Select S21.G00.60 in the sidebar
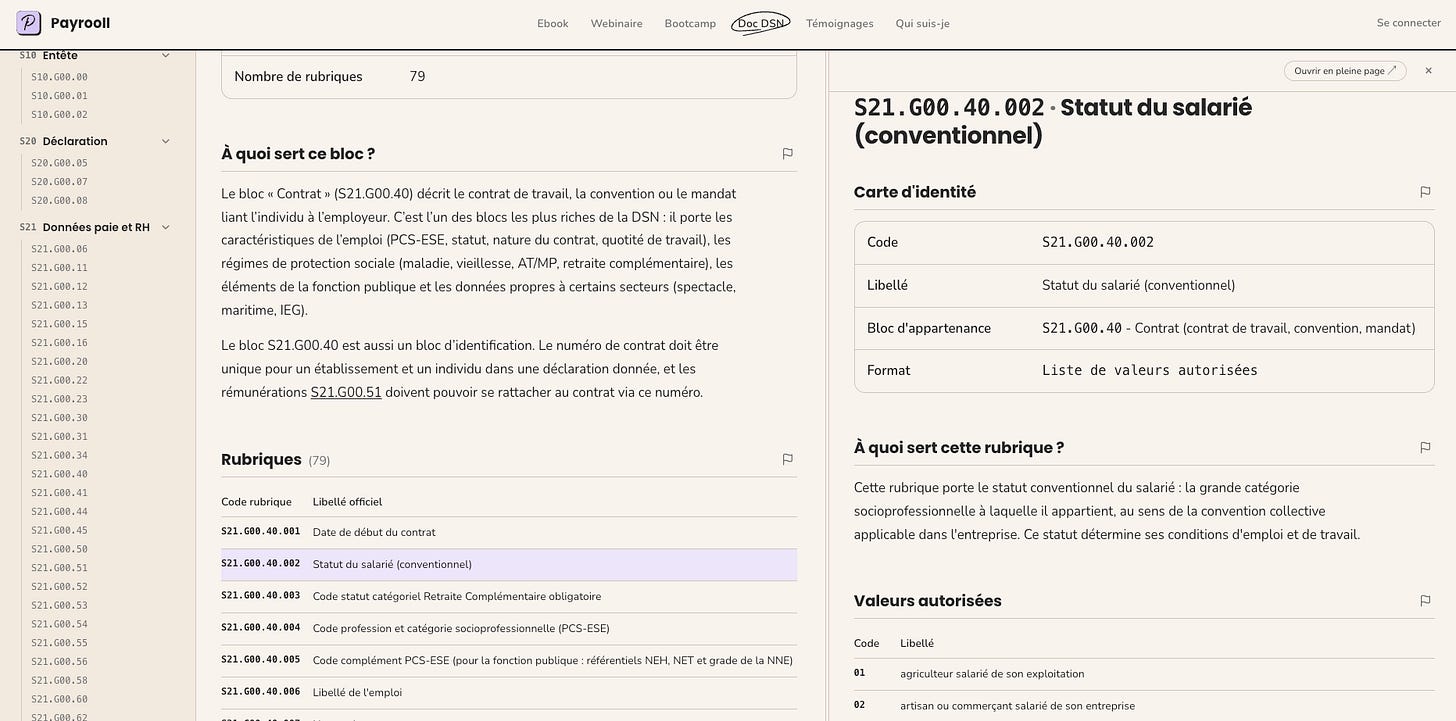Viewport: 1456px width, 721px height. pos(59,699)
